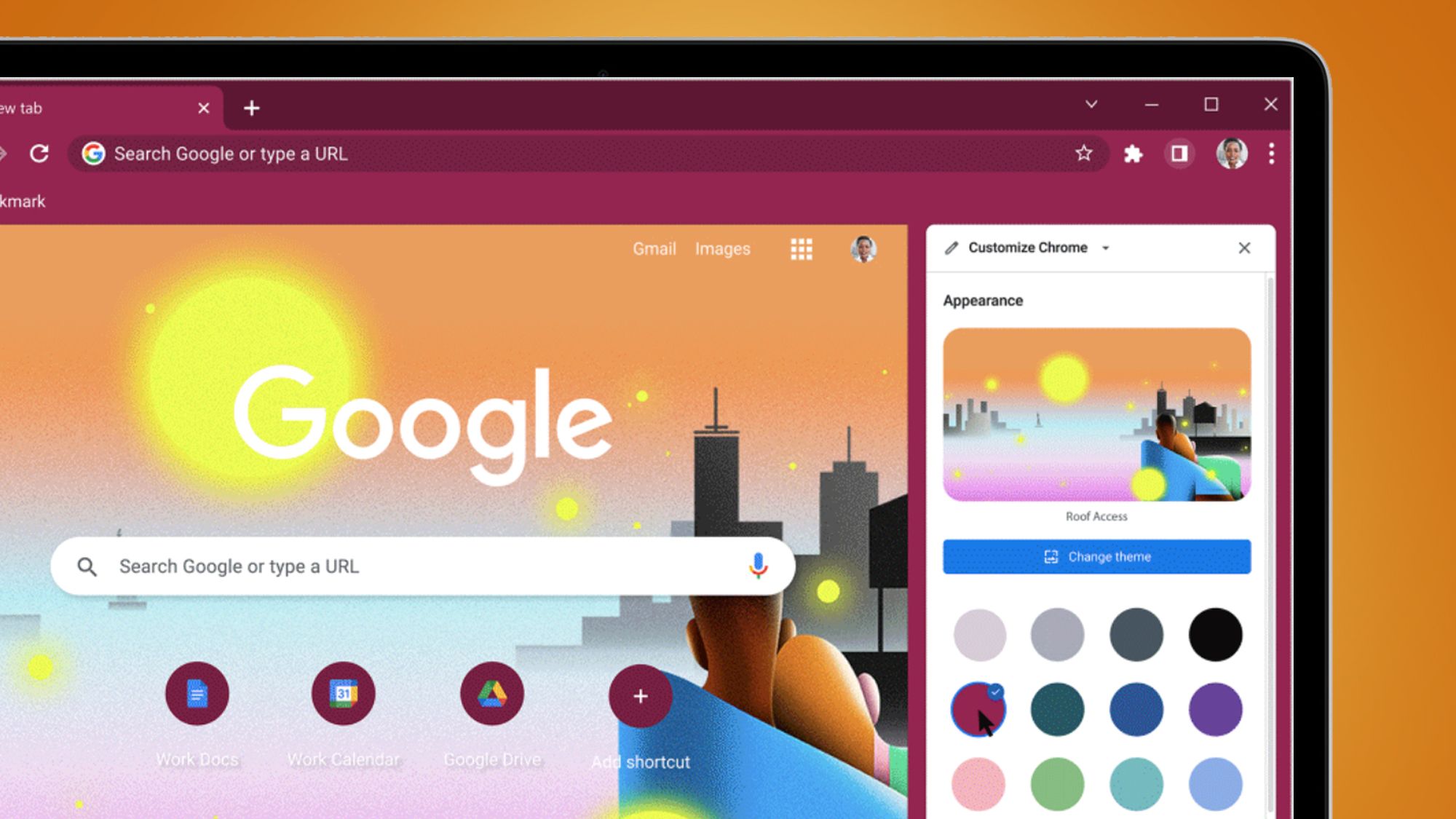Click the Roof Access theme thumbnail
This screenshot has width=1456, height=819.
point(1097,415)
